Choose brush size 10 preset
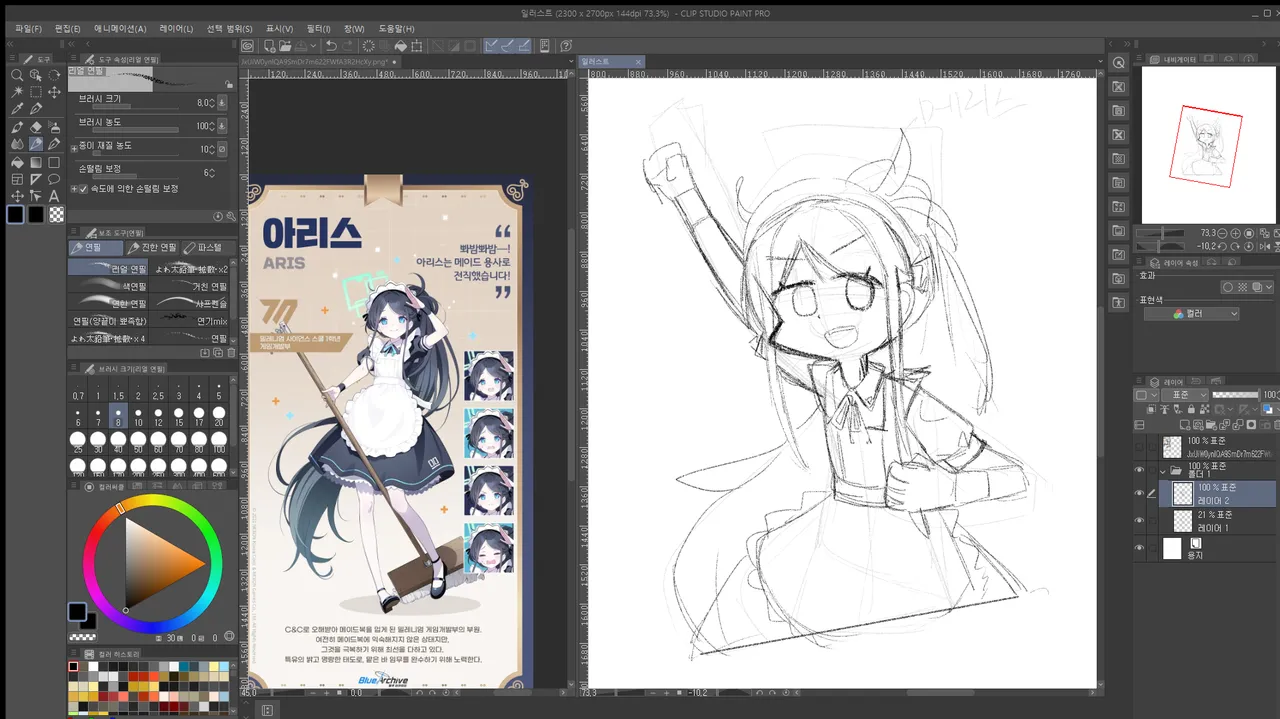1280x719 pixels. click(x=138, y=415)
